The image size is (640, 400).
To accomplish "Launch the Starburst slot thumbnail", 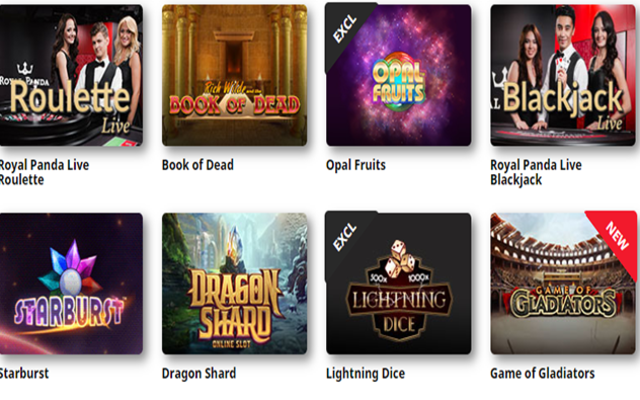I will [71, 283].
